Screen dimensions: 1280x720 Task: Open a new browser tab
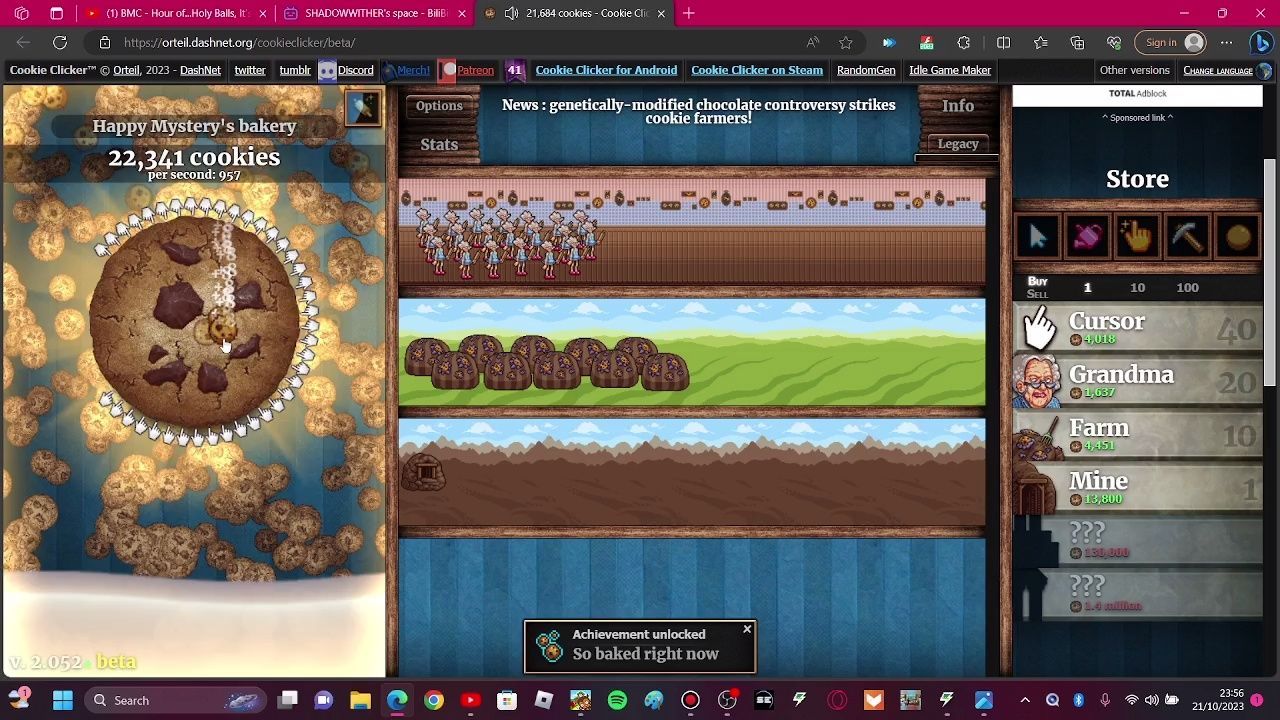click(689, 13)
